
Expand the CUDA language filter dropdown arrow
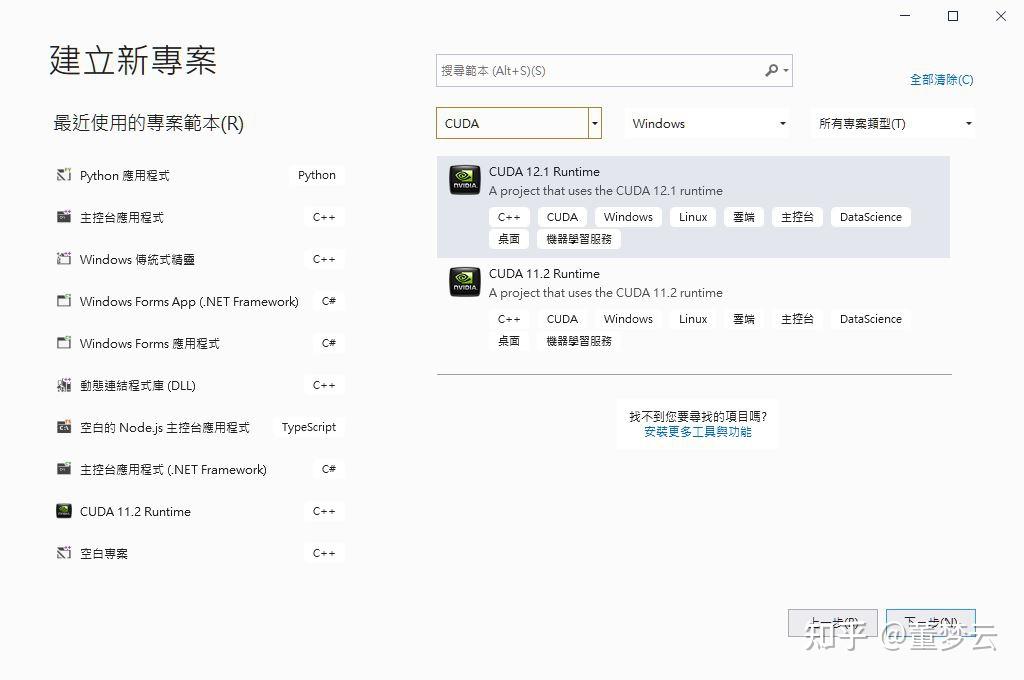click(x=594, y=122)
